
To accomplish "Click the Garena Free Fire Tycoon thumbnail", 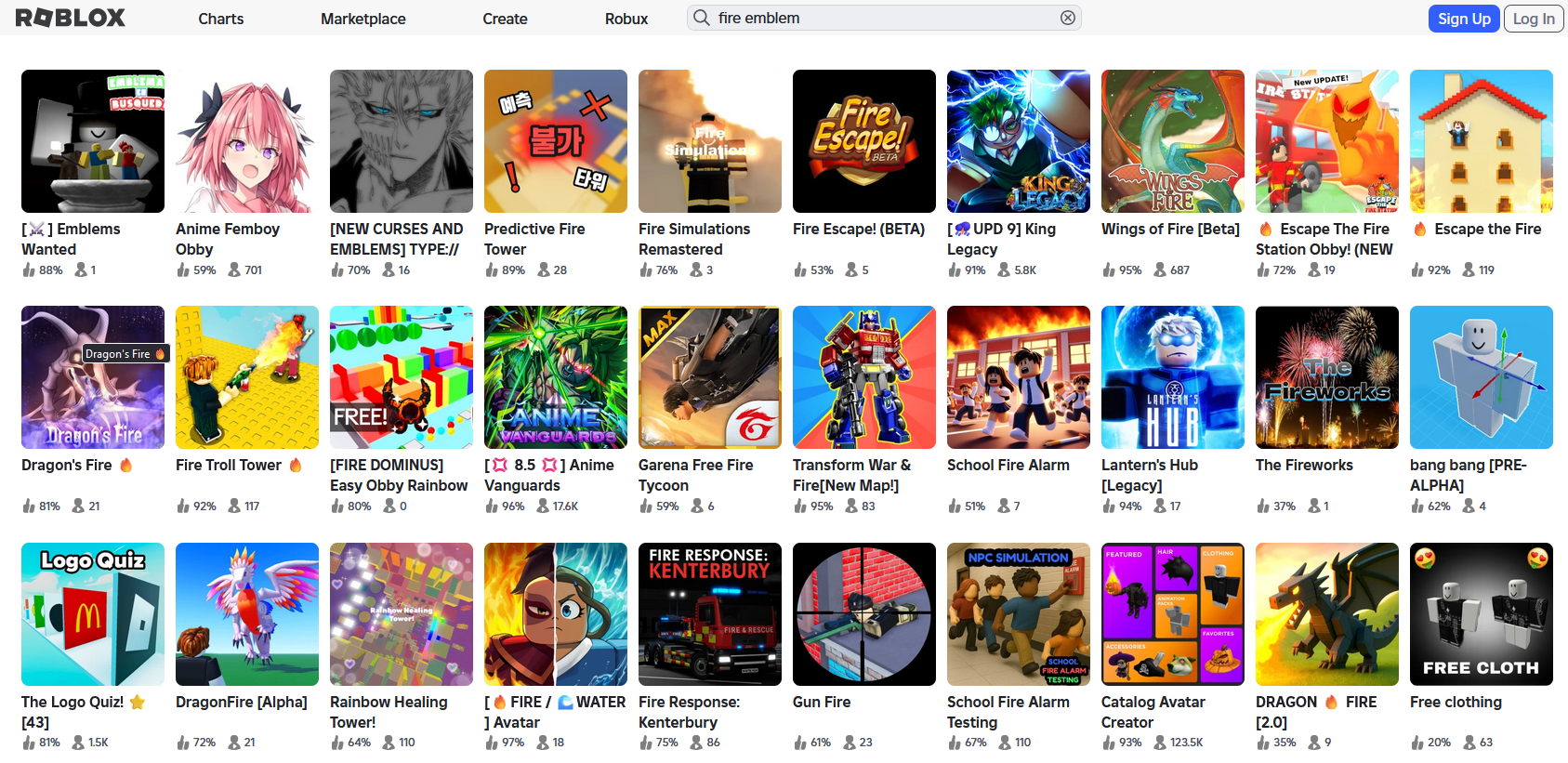I will [710, 377].
